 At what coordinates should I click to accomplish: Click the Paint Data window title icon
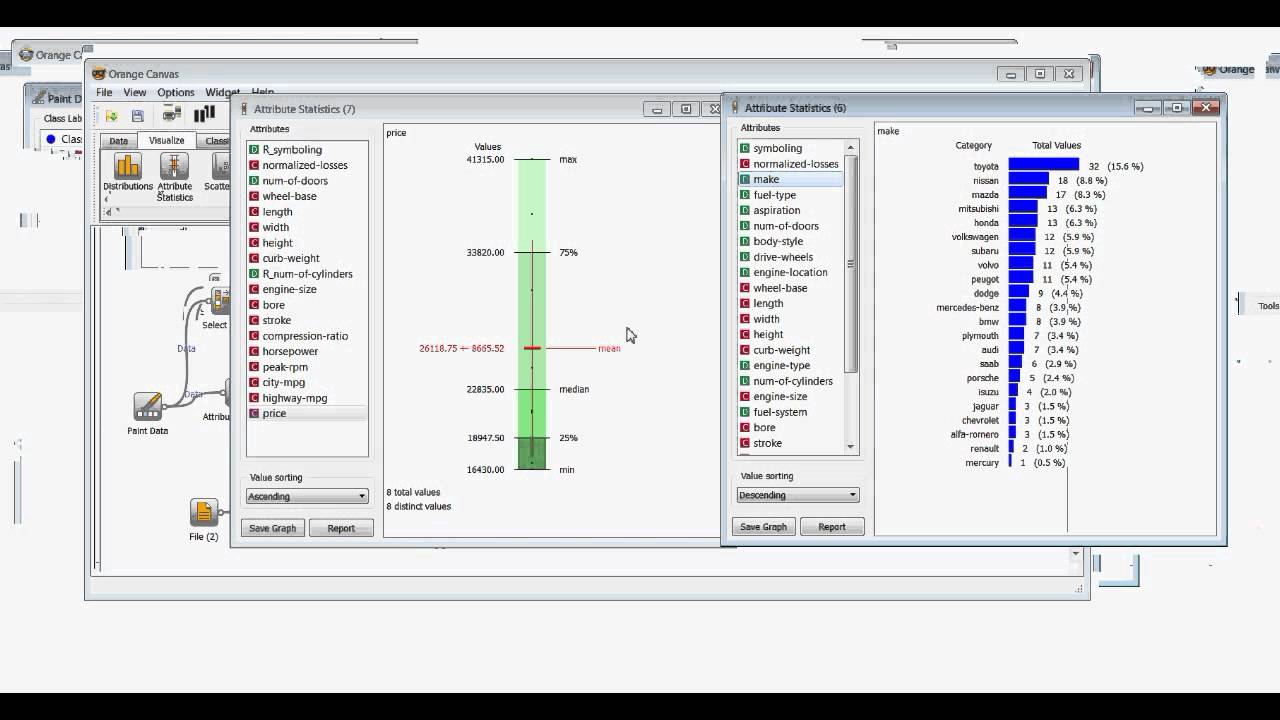tap(37, 98)
